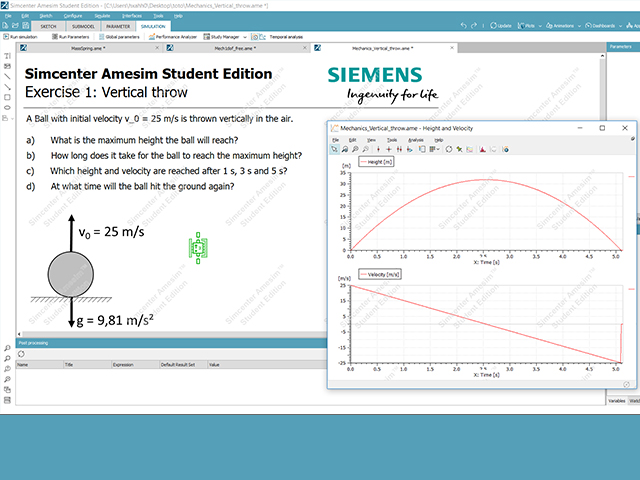Click the Undo arrow icon
The image size is (640, 480).
(463, 26)
